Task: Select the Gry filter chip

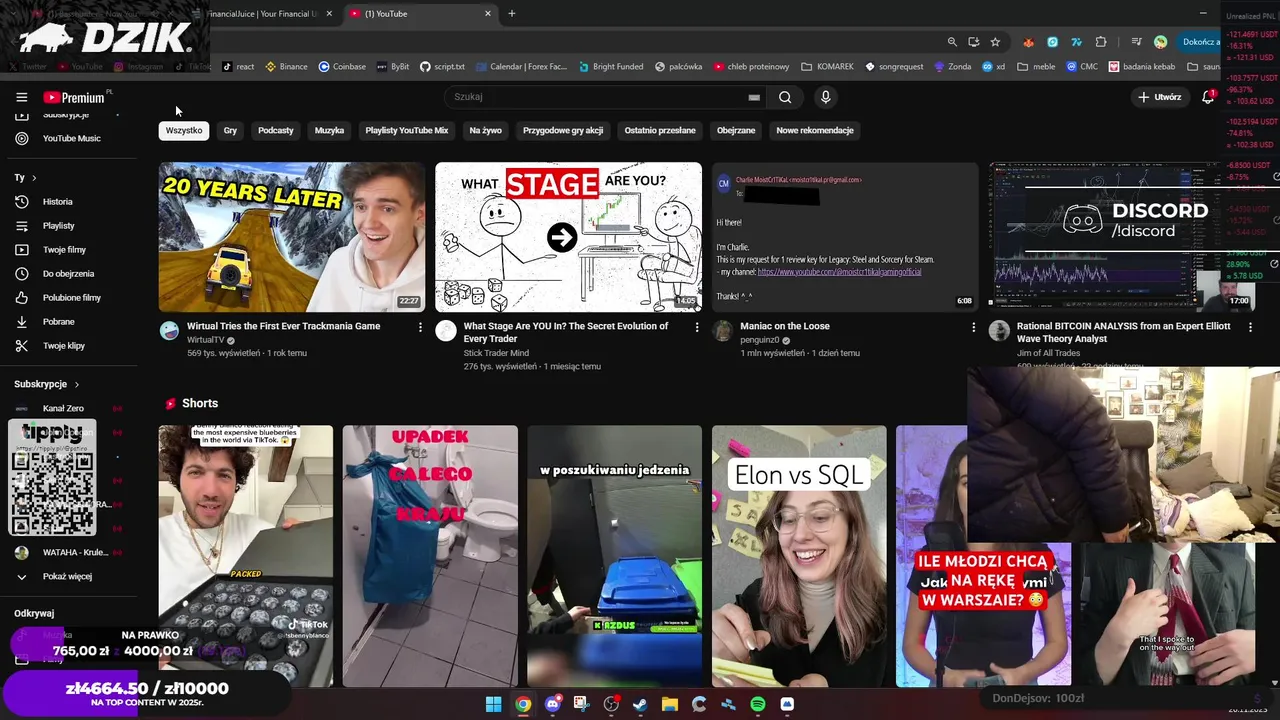Action: [x=230, y=130]
